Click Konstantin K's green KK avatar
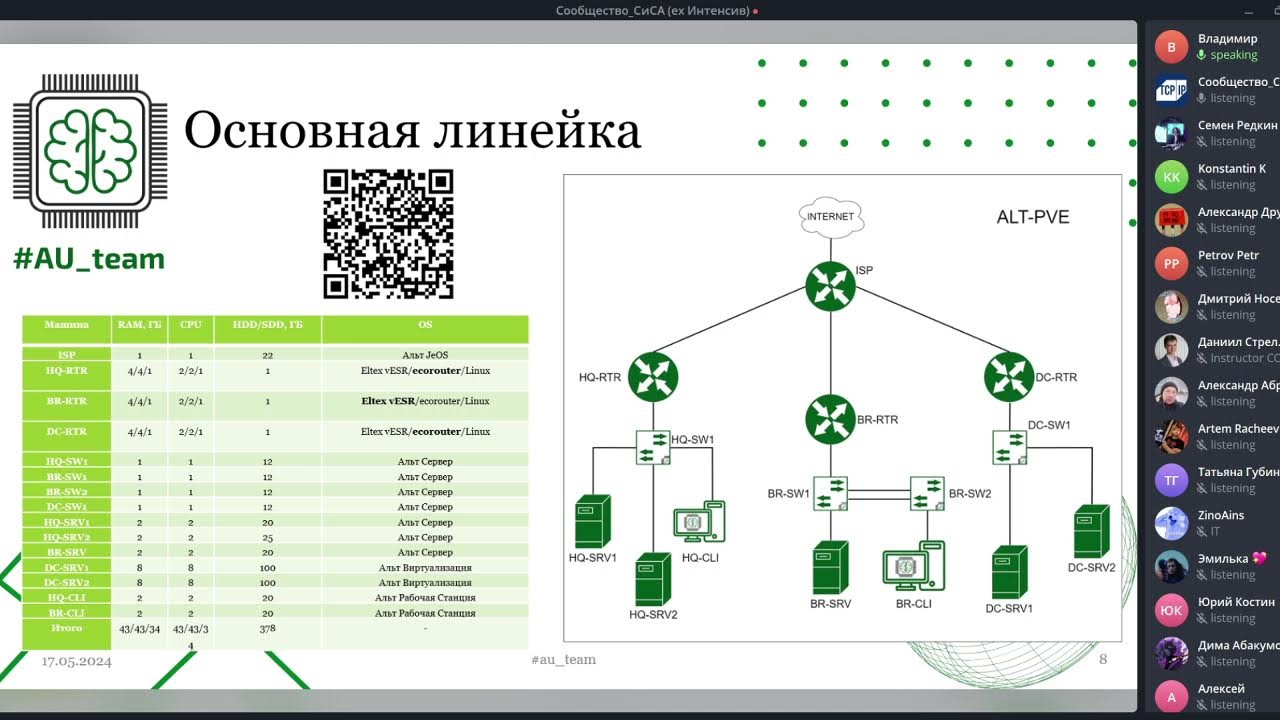 click(x=1171, y=177)
